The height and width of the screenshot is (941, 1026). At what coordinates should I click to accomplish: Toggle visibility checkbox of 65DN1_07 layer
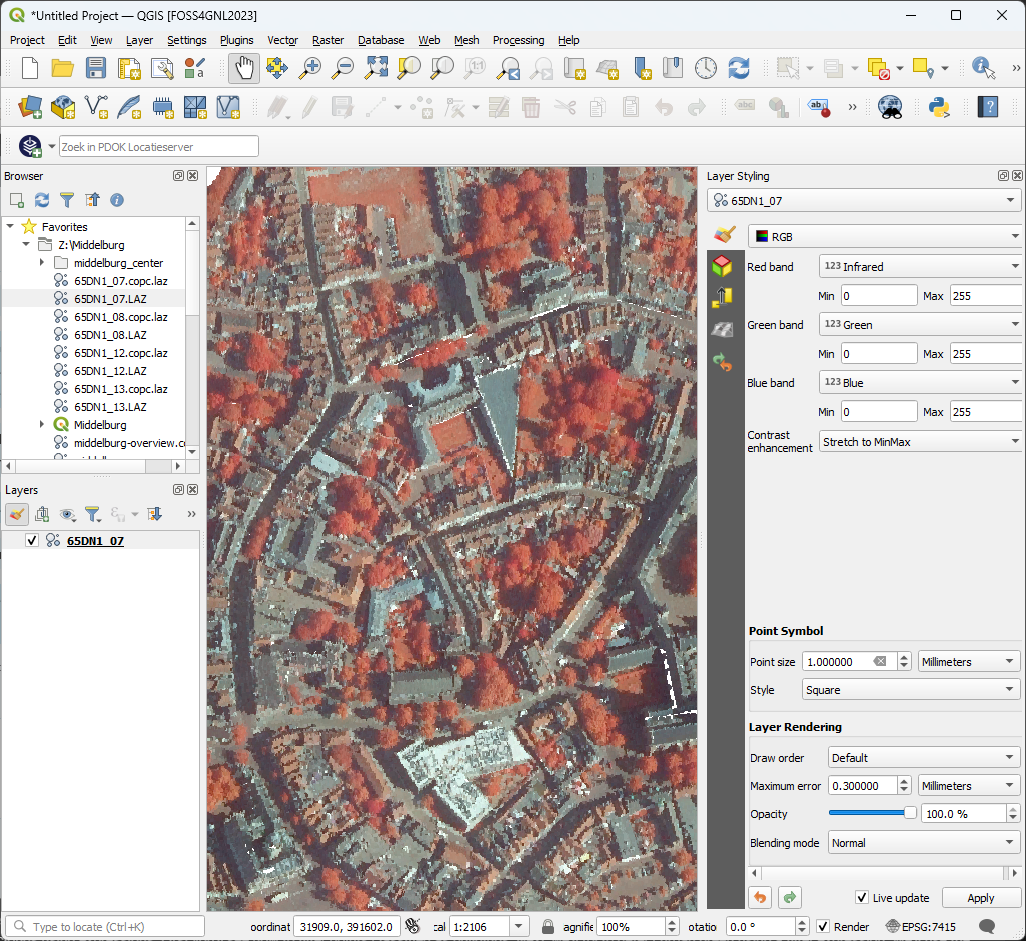click(31, 541)
